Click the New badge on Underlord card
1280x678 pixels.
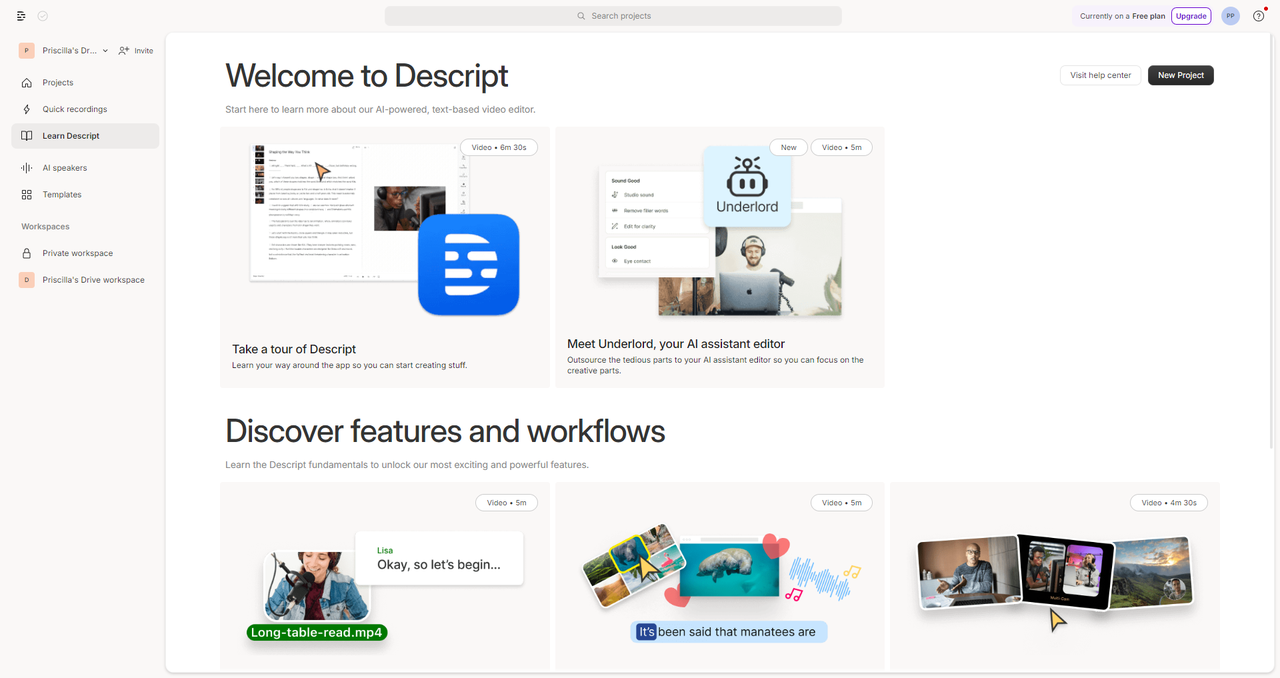tap(788, 147)
